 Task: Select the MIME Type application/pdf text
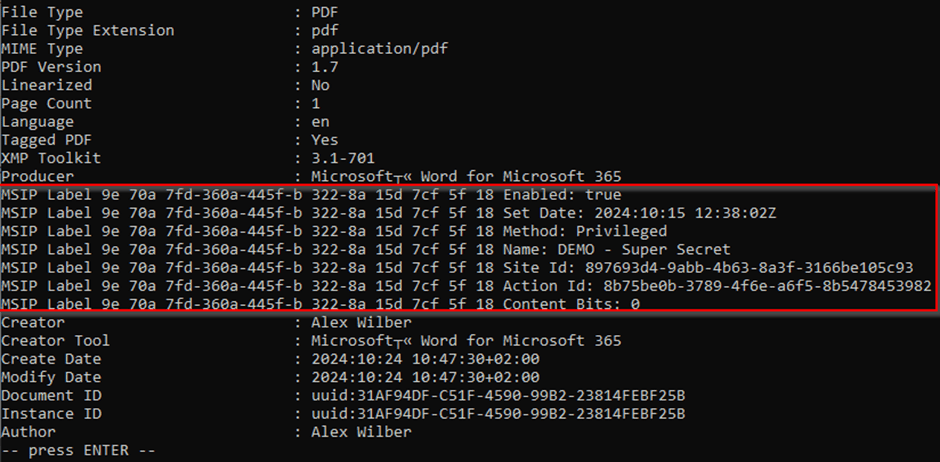point(379,49)
